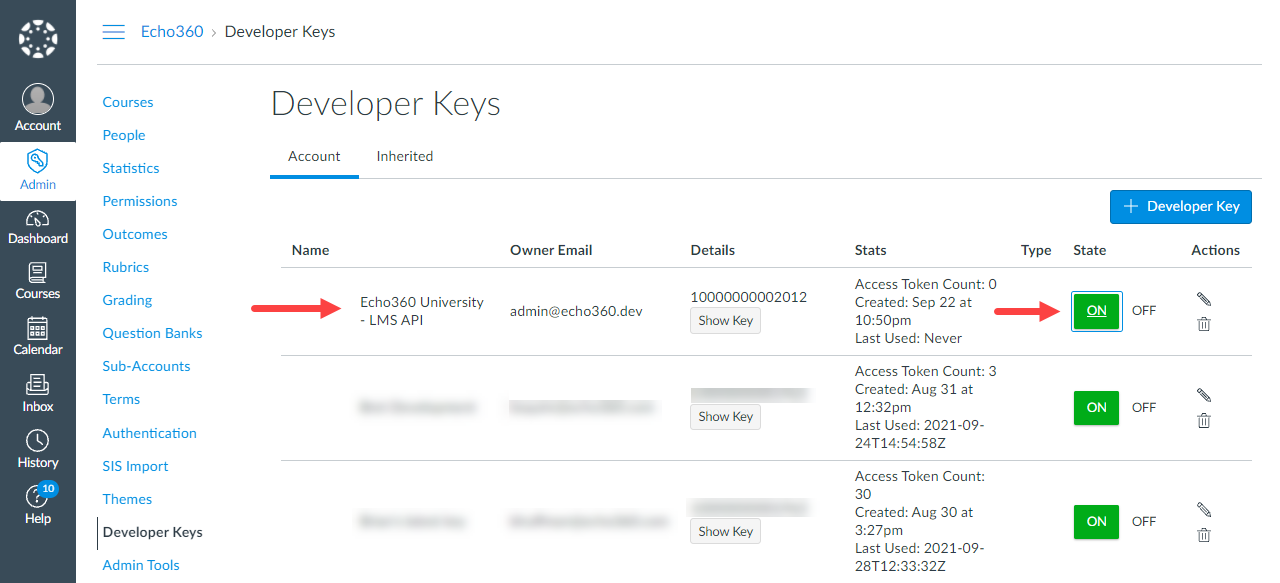1280x583 pixels.
Task: Open the Canvas logo home link
Action: 38,39
